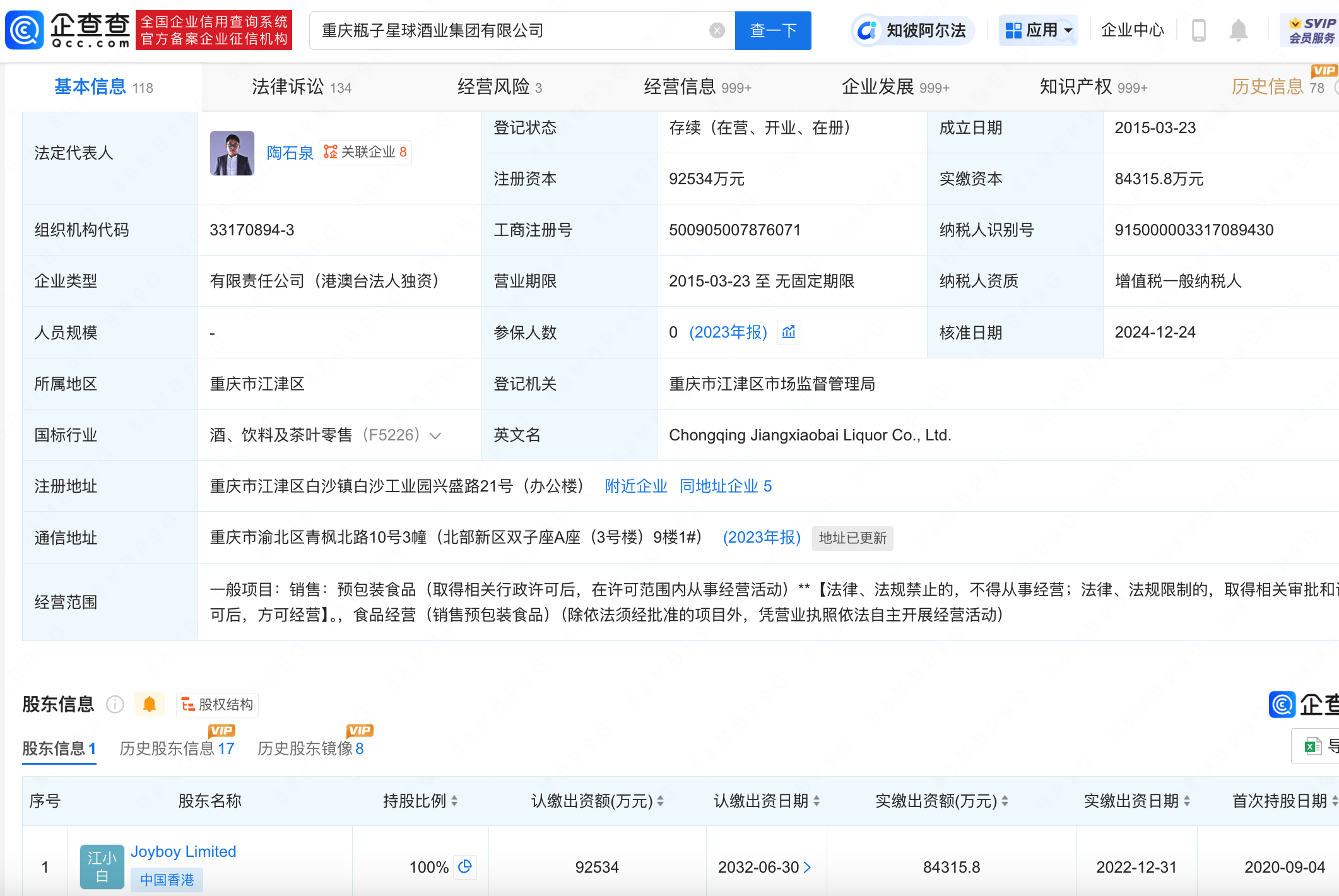Click 重庆市江津区市场监督管理局 registration authority

(772, 384)
